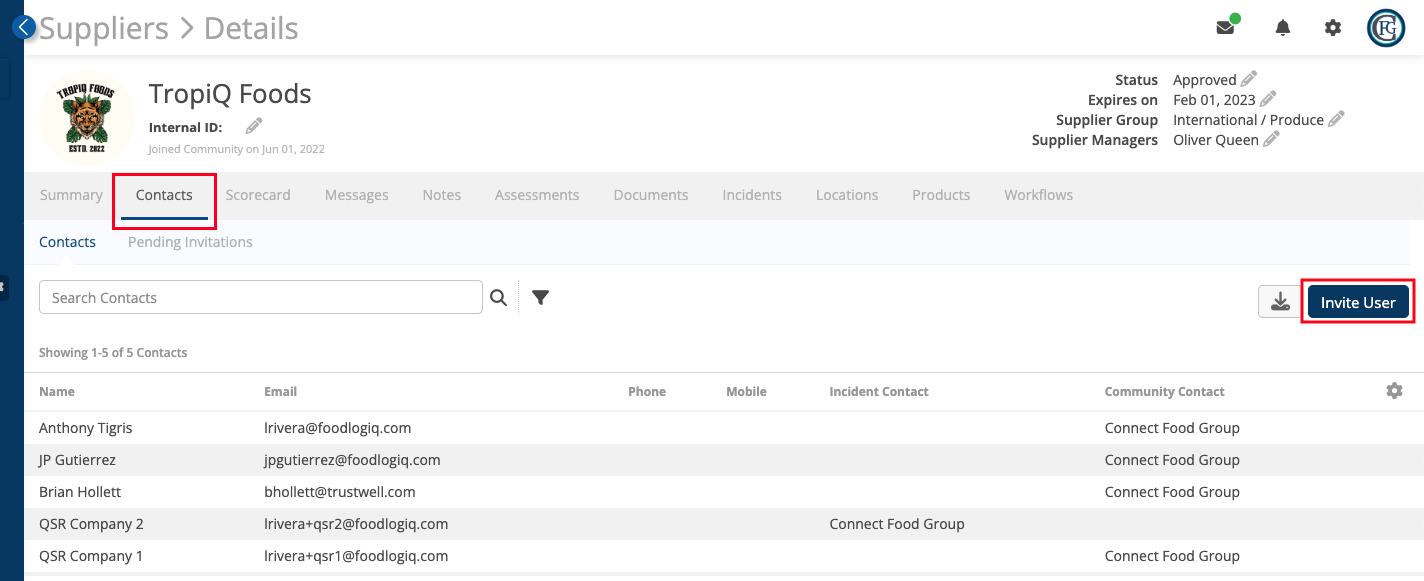Open the Workflows tab
Image resolution: width=1424 pixels, height=581 pixels.
1039,195
